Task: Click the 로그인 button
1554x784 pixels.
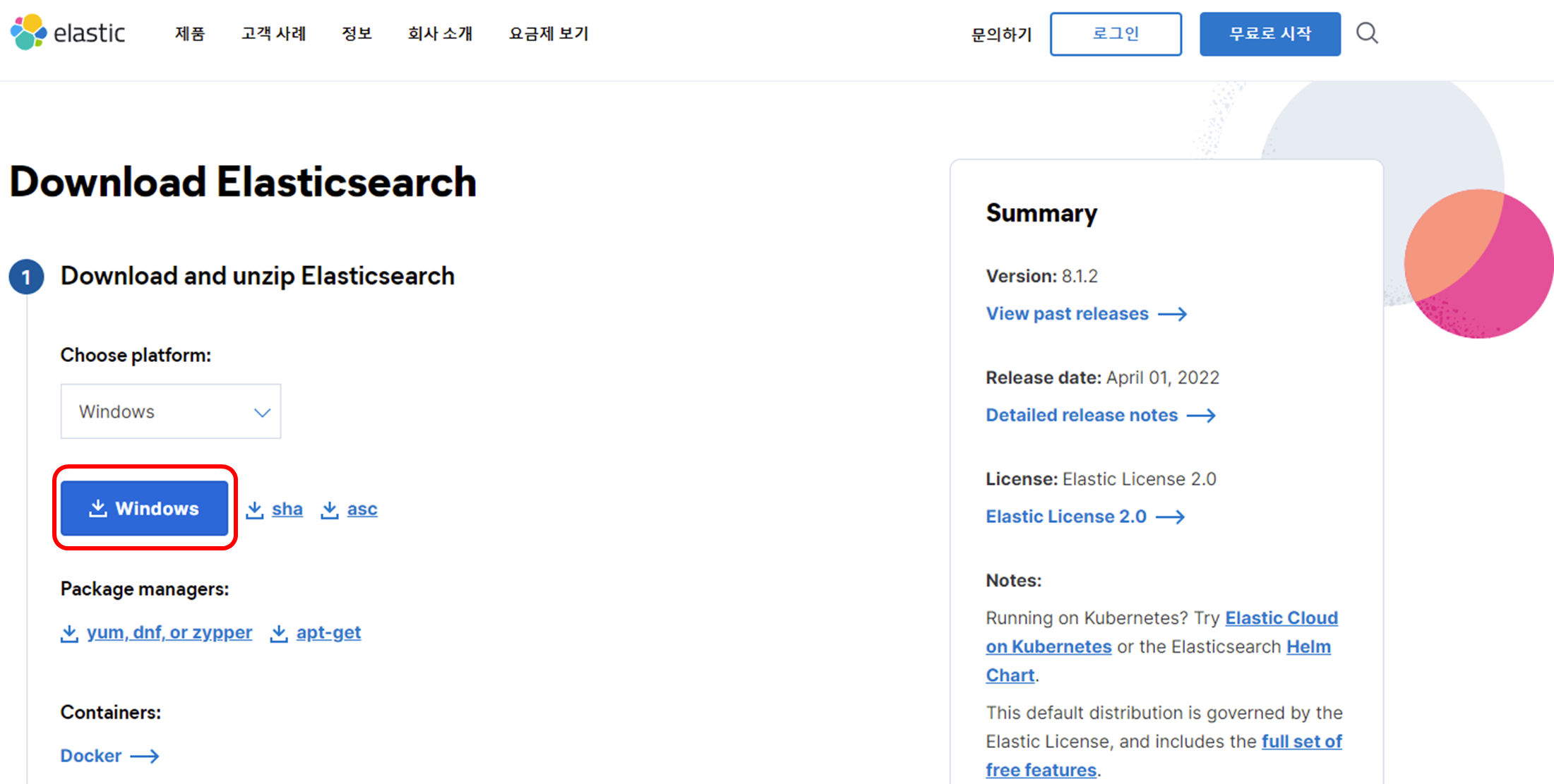Action: point(1116,34)
